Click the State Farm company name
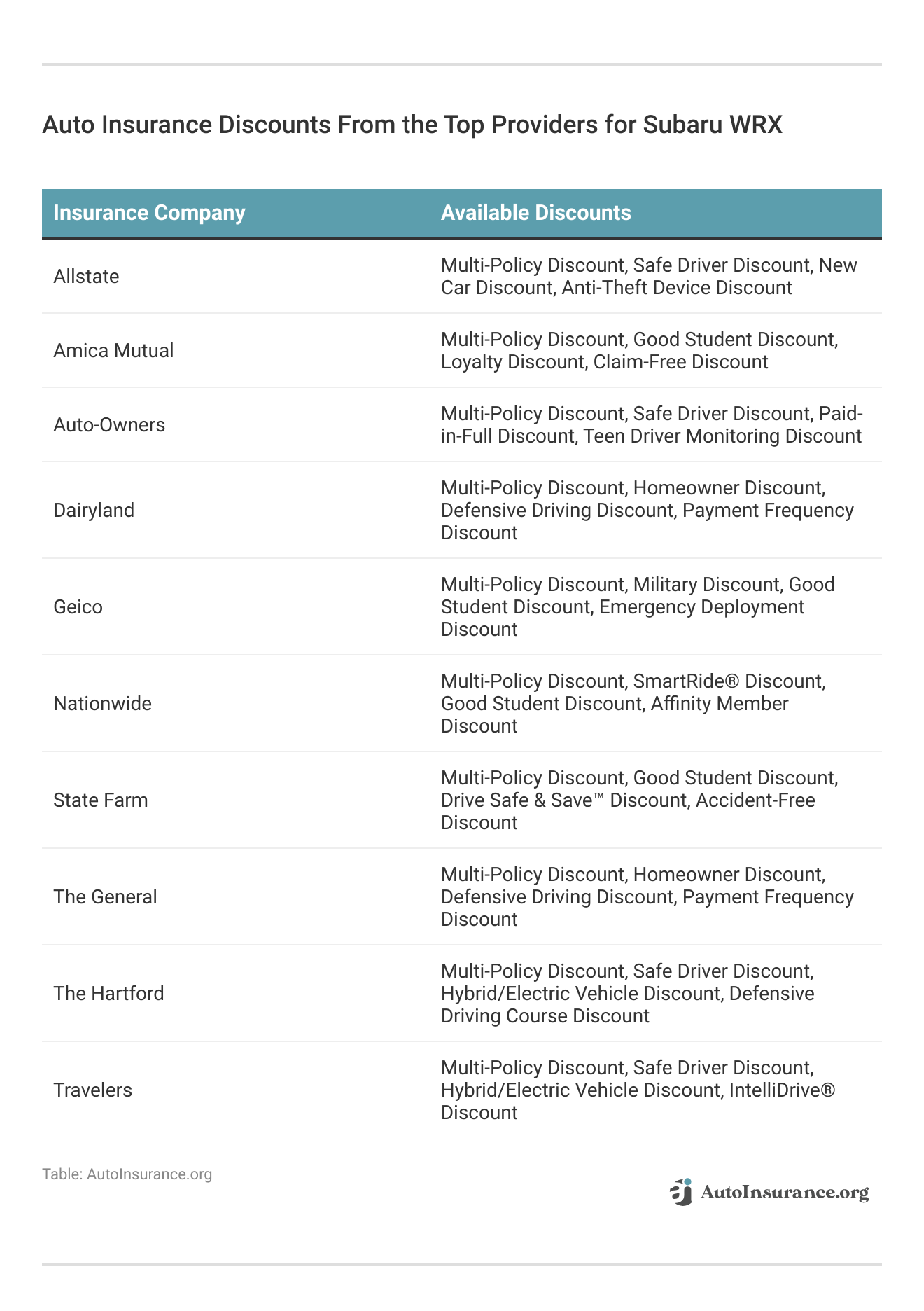The height and width of the screenshot is (1311, 924). click(101, 800)
